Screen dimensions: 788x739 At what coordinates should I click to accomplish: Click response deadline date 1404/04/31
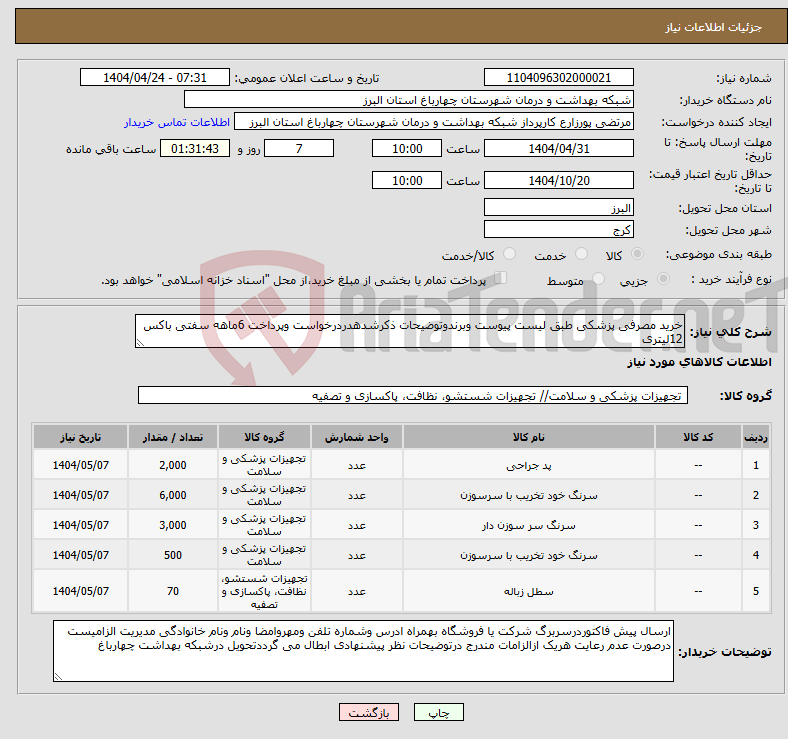point(559,148)
